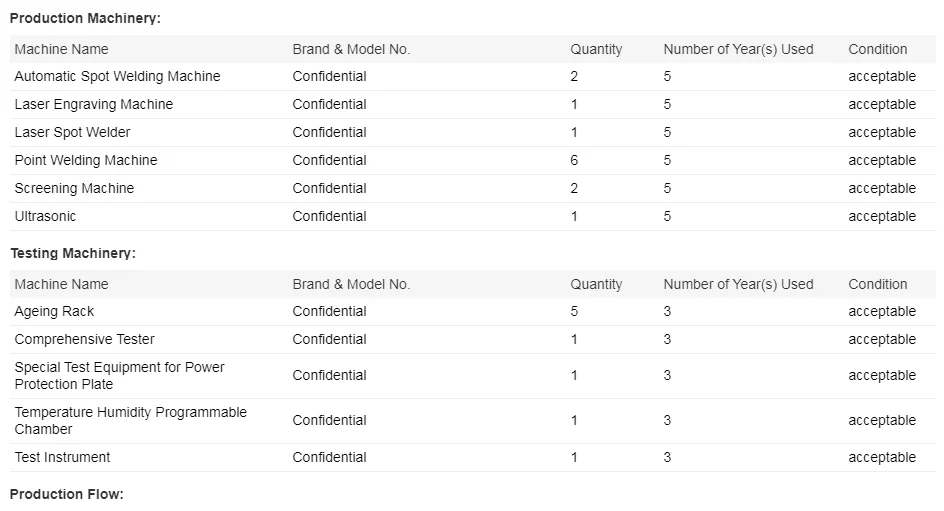Image resolution: width=944 pixels, height=511 pixels.
Task: Click the quantity value for Point Welding Machine
Action: coord(574,161)
